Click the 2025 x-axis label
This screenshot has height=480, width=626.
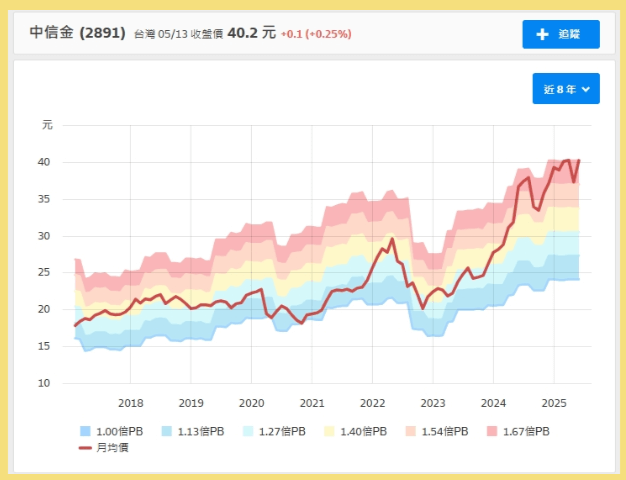coord(554,403)
